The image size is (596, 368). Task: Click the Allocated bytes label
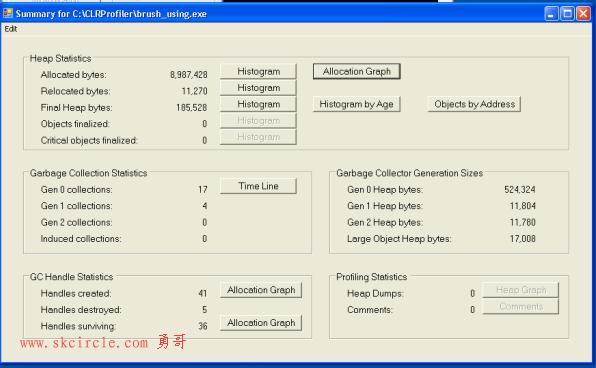[x=73, y=75]
